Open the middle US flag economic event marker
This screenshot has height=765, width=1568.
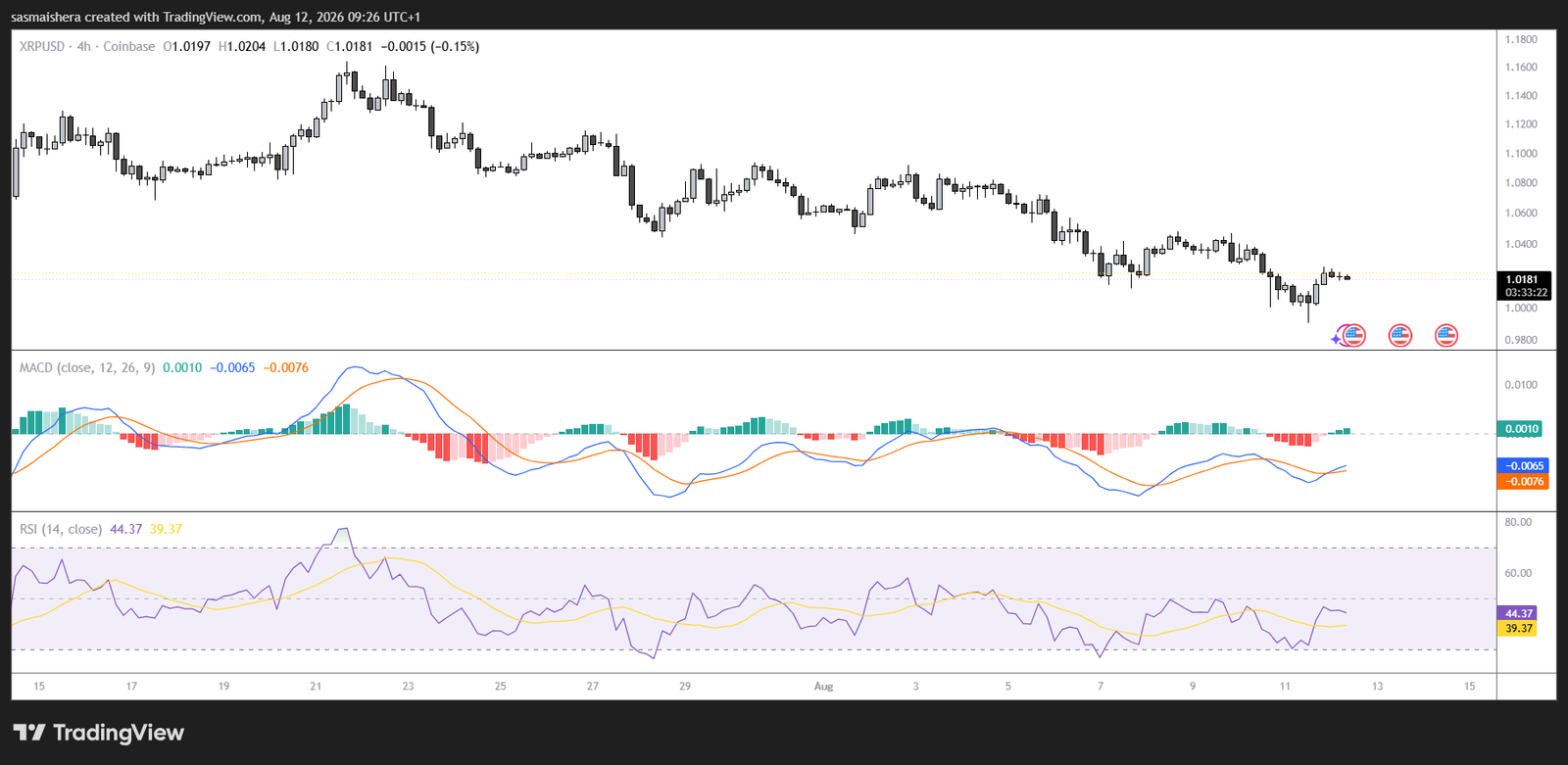[x=1400, y=336]
